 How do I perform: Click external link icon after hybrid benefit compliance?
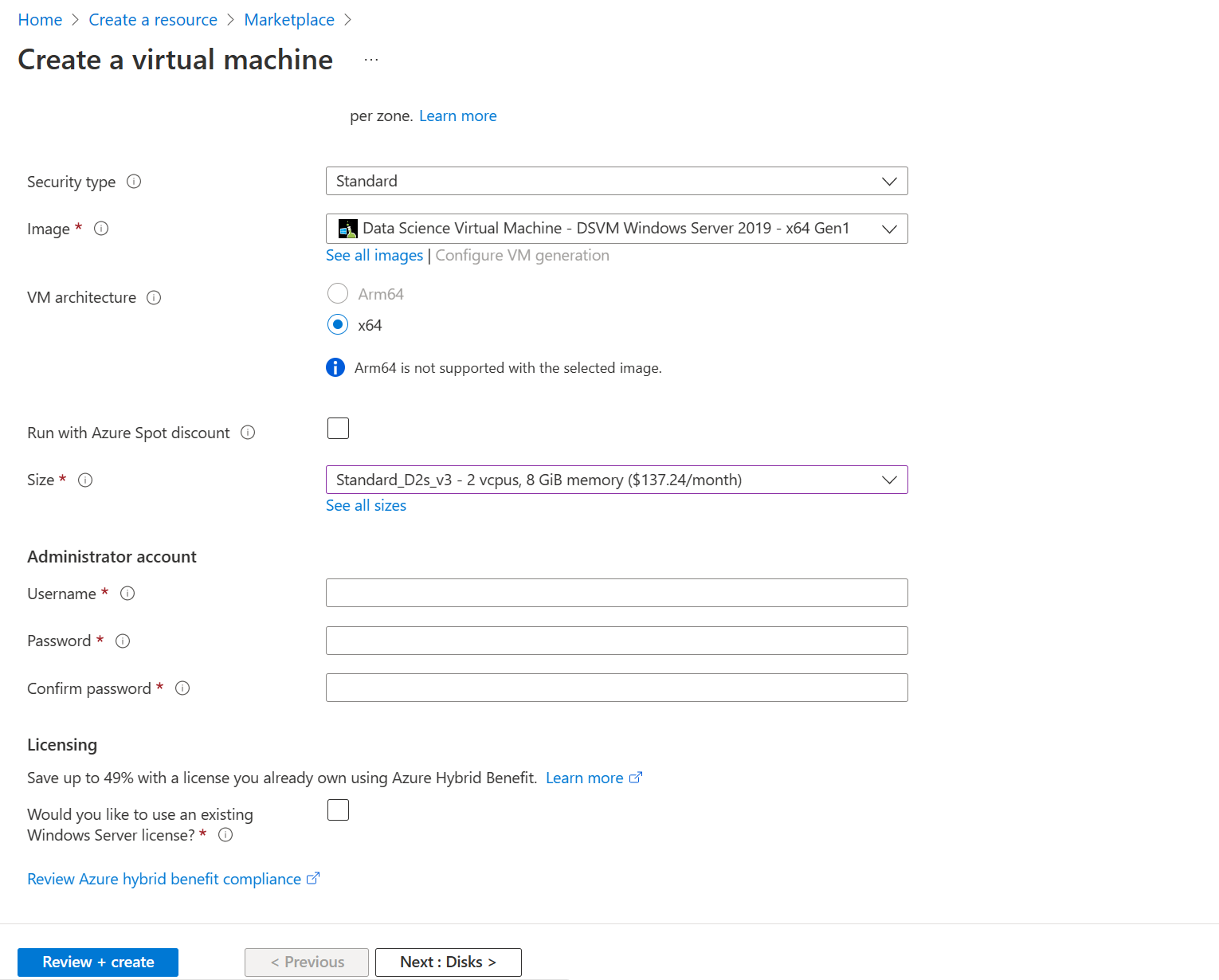tap(313, 878)
